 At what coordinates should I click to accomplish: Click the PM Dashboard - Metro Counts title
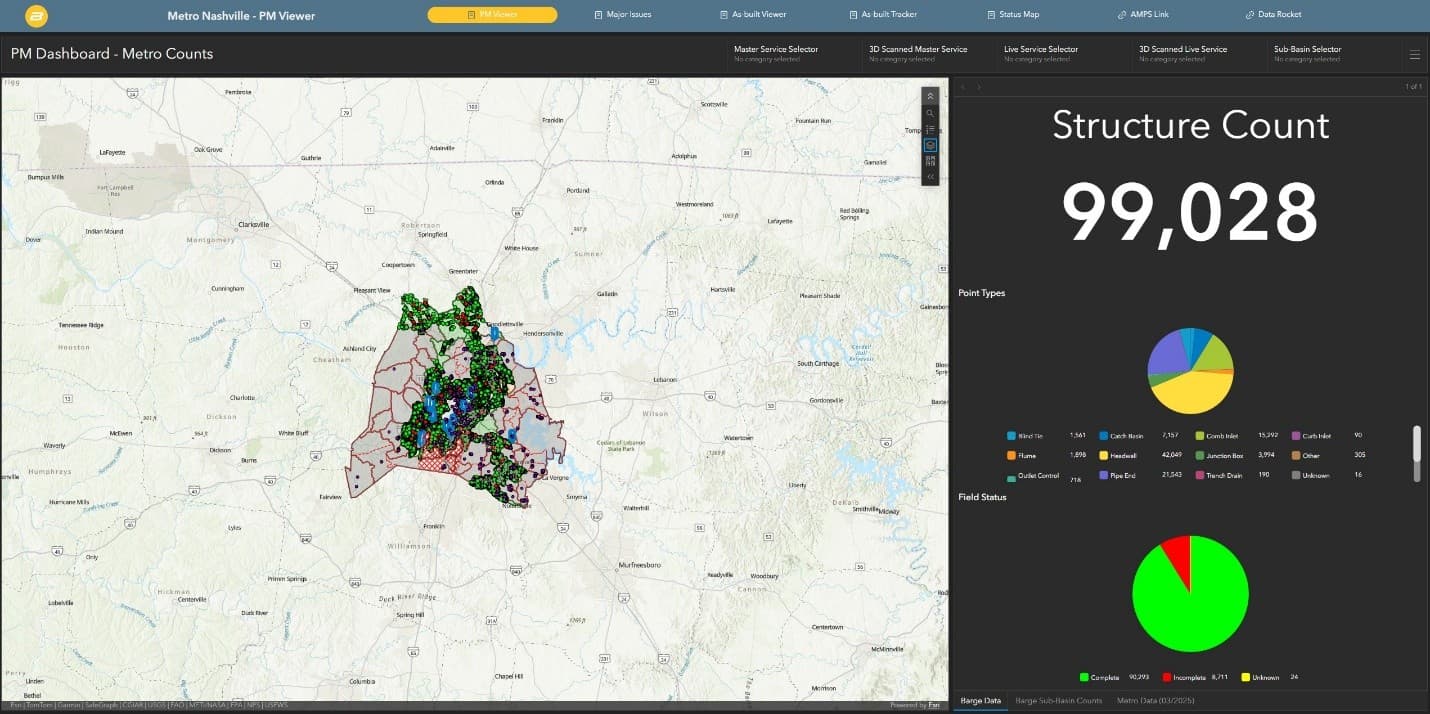click(x=112, y=54)
